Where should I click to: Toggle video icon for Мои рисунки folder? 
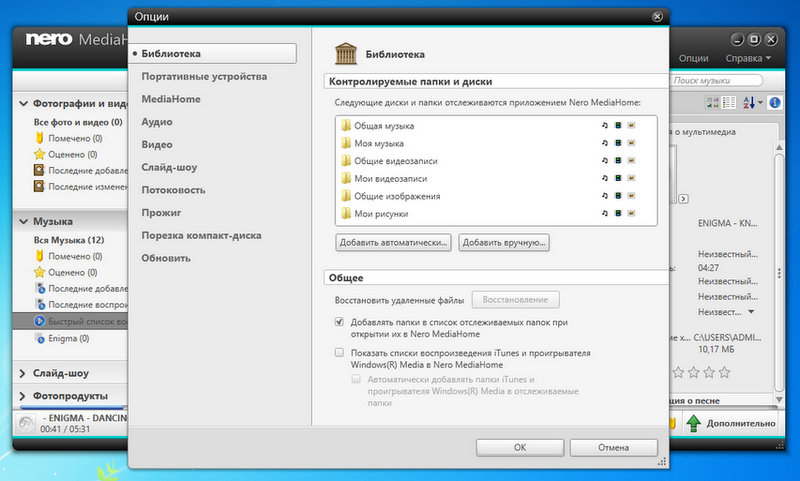click(x=618, y=213)
